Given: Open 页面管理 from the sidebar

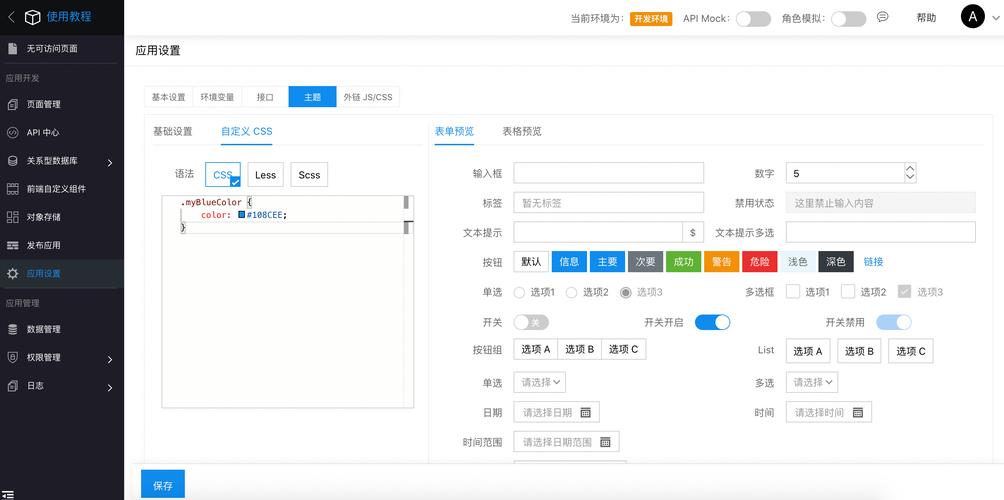Looking at the screenshot, I should [x=43, y=104].
